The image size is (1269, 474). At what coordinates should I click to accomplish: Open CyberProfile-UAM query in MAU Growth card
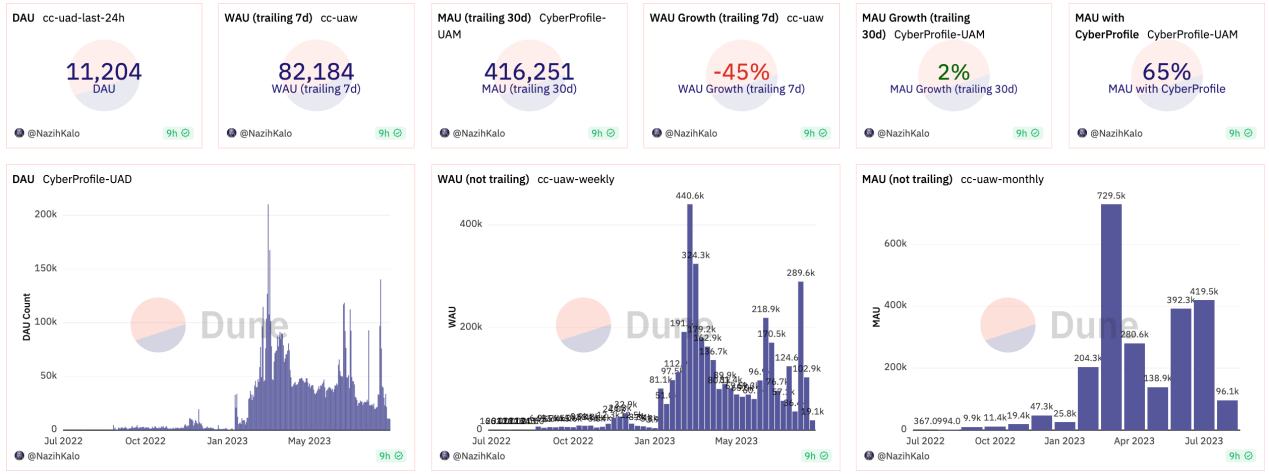939,34
